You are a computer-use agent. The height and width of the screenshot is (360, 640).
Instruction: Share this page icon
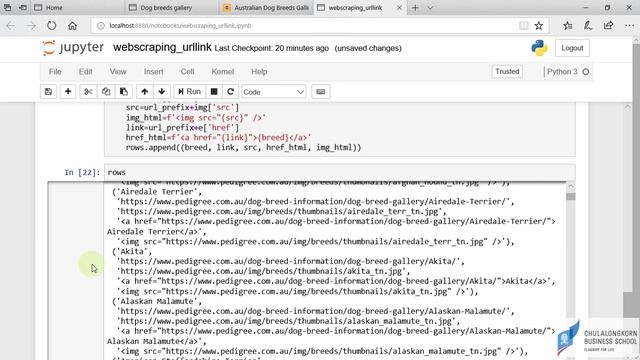(608, 26)
